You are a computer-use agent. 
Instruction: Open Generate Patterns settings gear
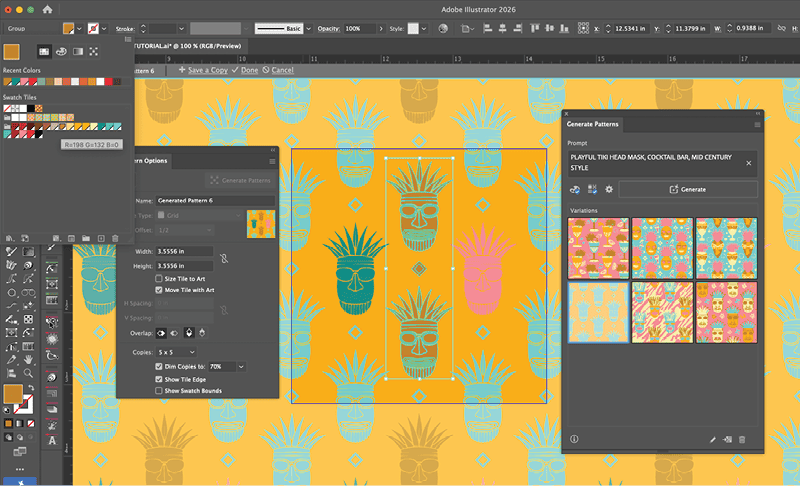[x=607, y=189]
